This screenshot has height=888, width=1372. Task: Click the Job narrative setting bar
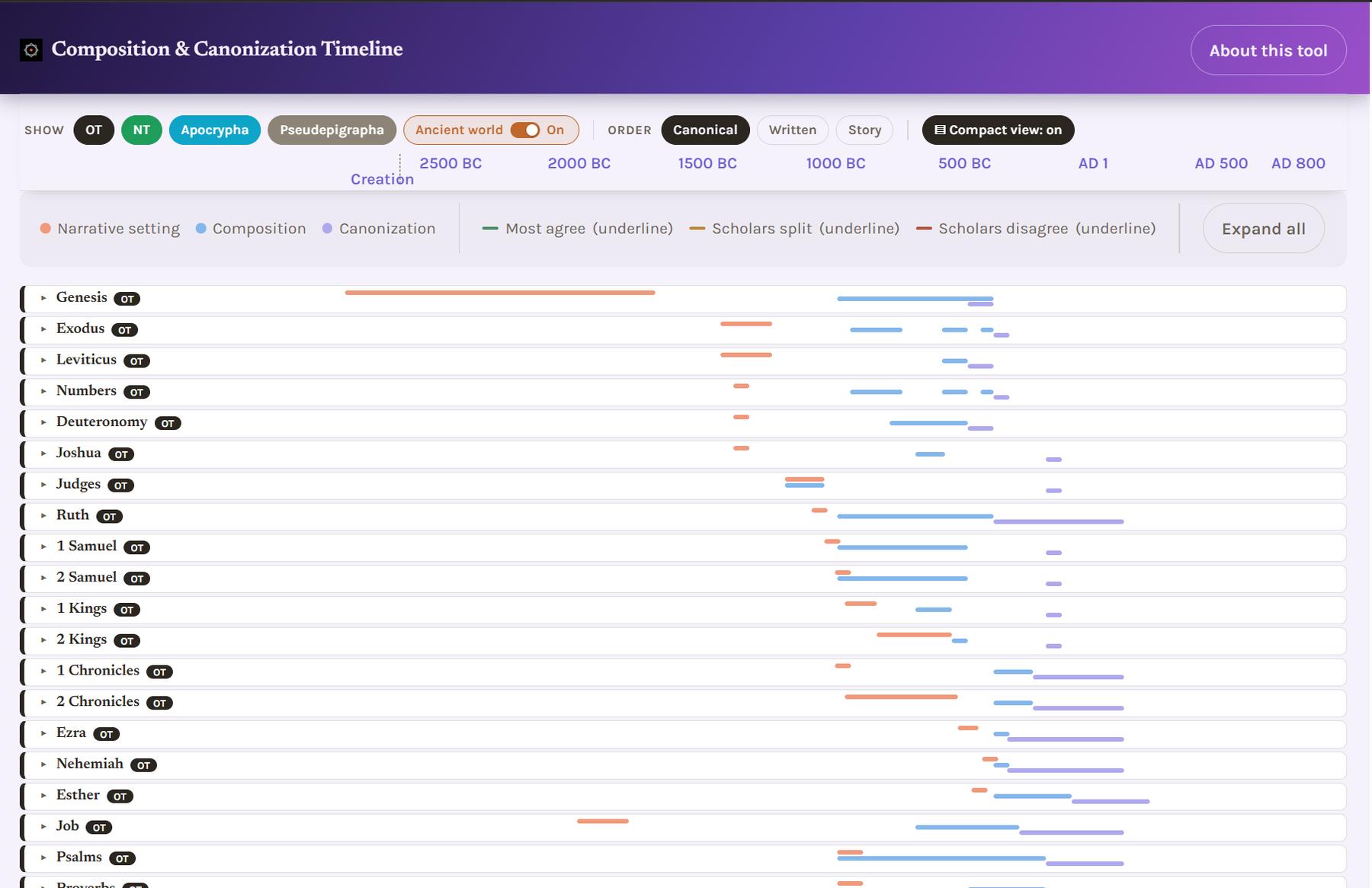click(x=603, y=821)
